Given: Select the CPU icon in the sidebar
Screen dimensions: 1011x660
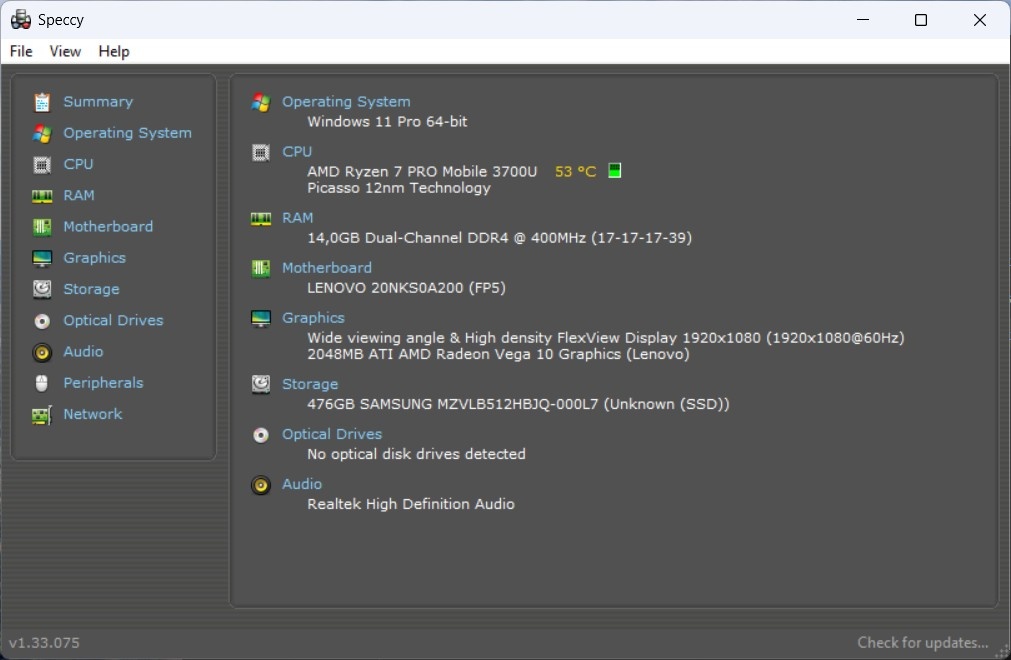Looking at the screenshot, I should (x=42, y=164).
